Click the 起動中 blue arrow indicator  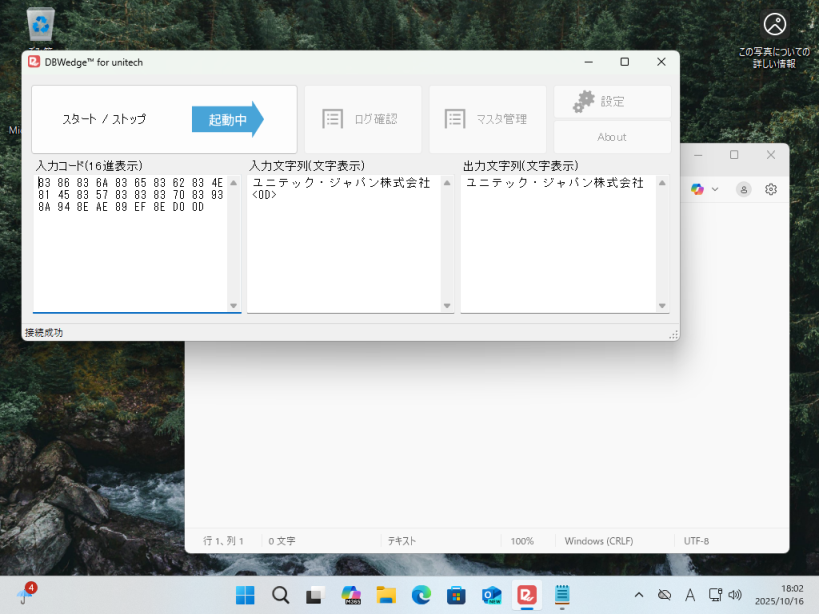pos(227,119)
